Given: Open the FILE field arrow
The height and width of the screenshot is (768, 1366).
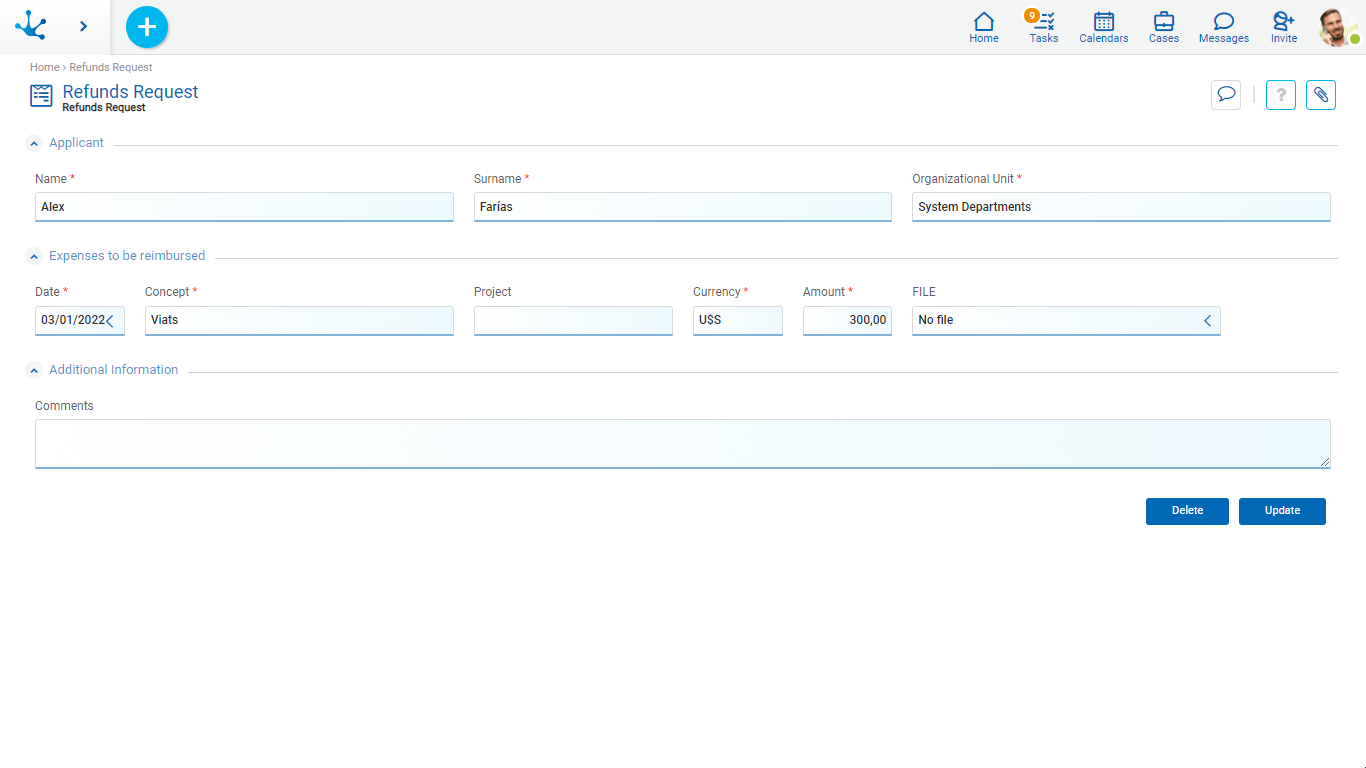Looking at the screenshot, I should pyautogui.click(x=1207, y=321).
